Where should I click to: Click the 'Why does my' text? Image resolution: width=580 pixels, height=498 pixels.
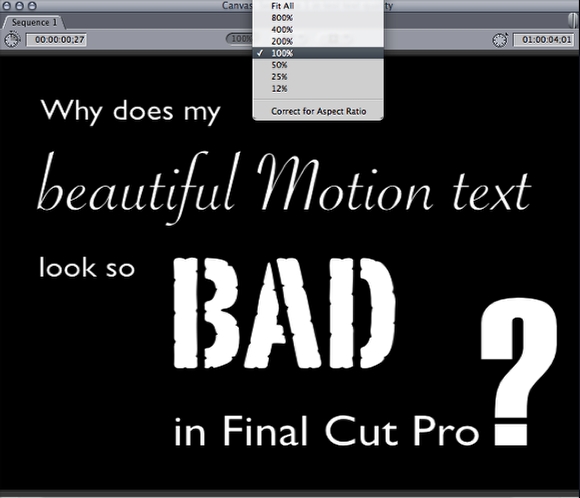130,111
